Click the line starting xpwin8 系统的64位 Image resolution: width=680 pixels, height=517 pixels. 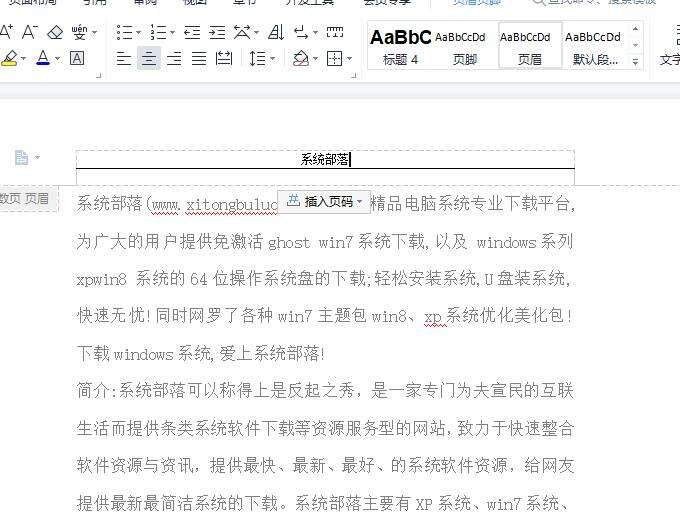[x=323, y=278]
